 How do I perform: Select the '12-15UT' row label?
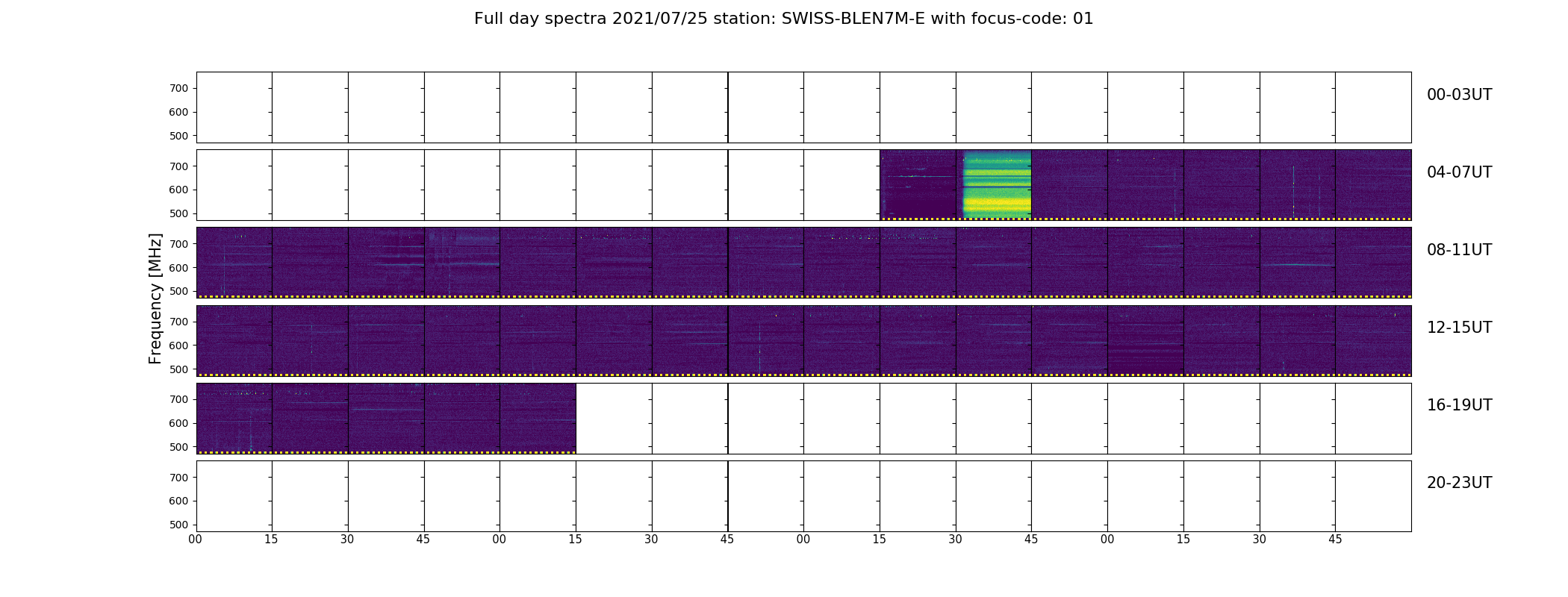click(x=1459, y=328)
